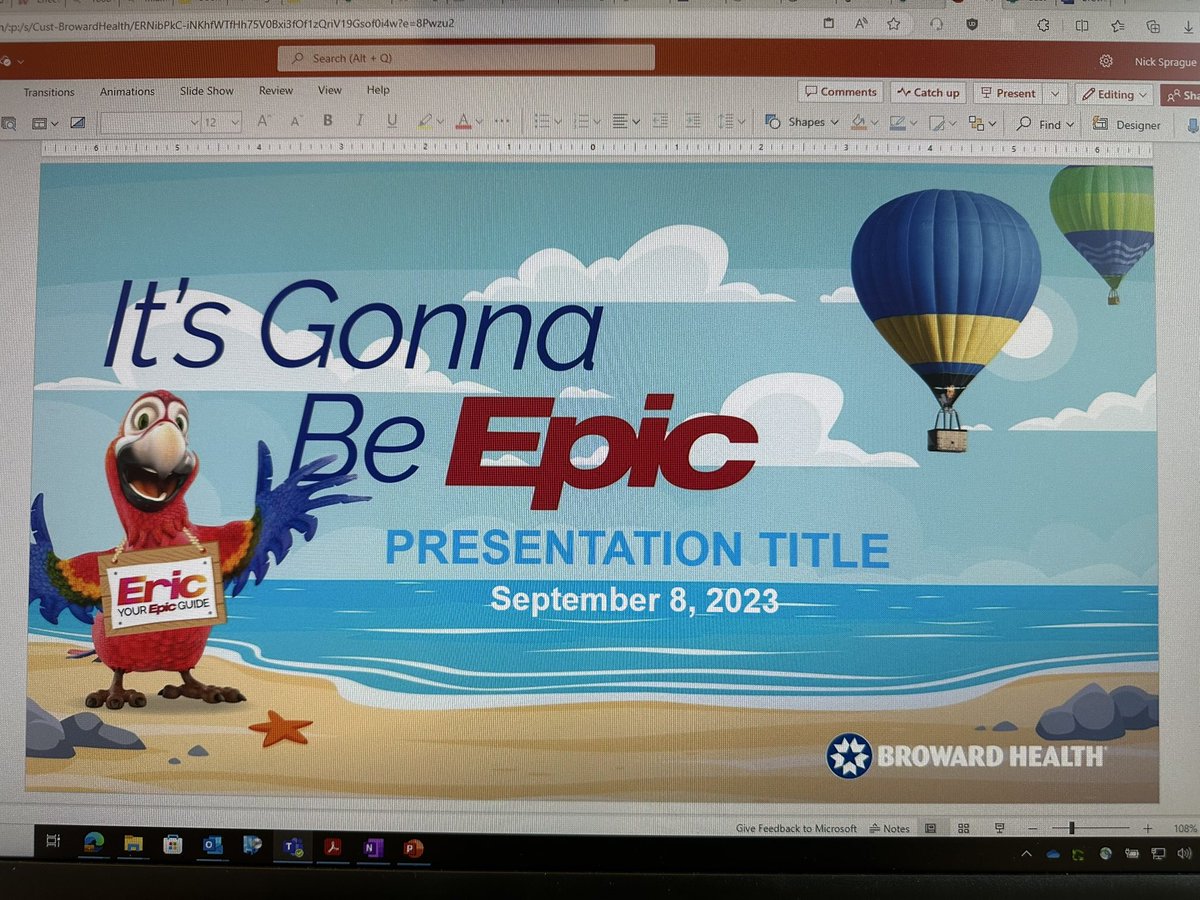1200x900 pixels.
Task: Click the bullets list icon
Action: [543, 121]
